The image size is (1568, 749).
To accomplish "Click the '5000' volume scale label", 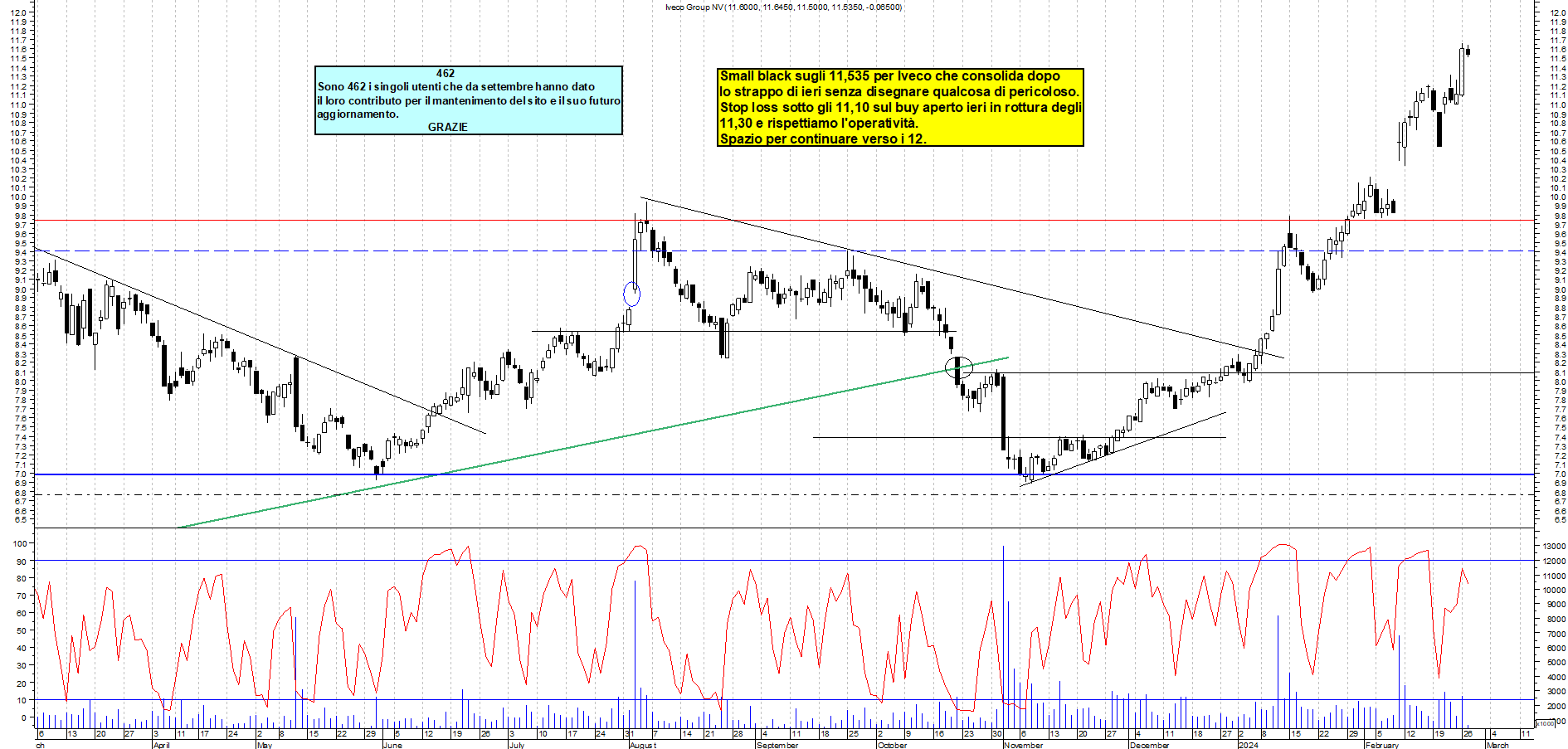I will click(x=1556, y=663).
